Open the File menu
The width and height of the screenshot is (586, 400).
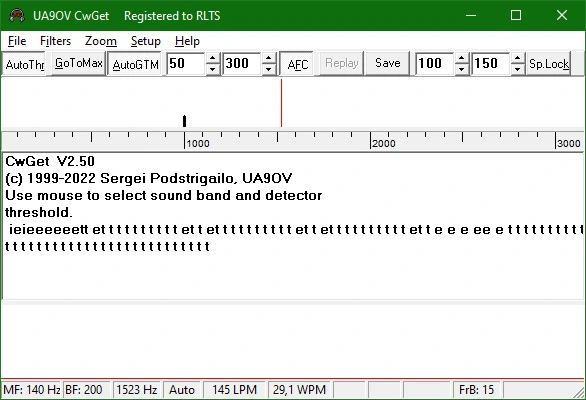(17, 41)
